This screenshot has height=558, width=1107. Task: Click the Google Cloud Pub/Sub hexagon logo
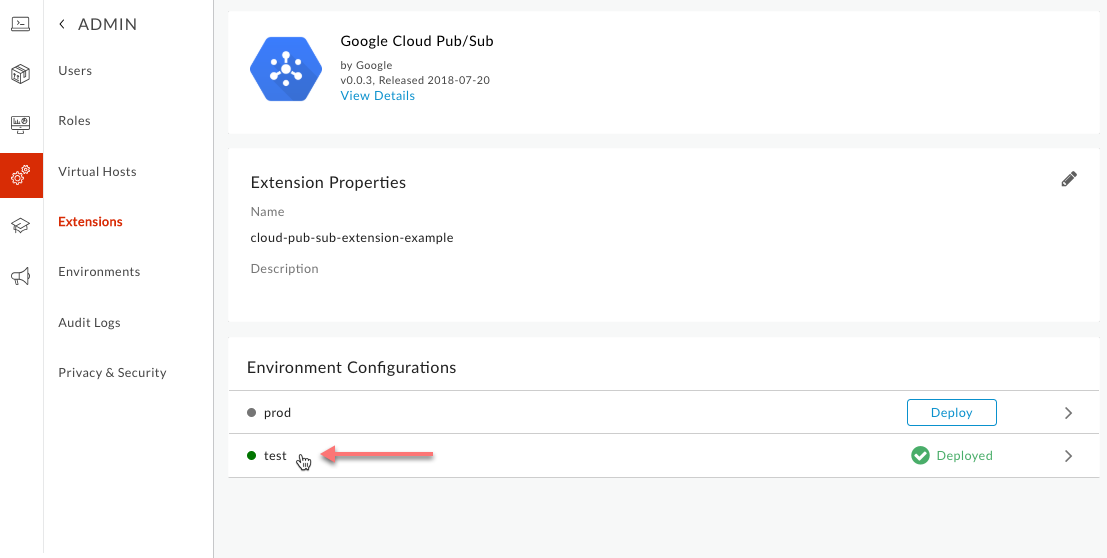285,70
